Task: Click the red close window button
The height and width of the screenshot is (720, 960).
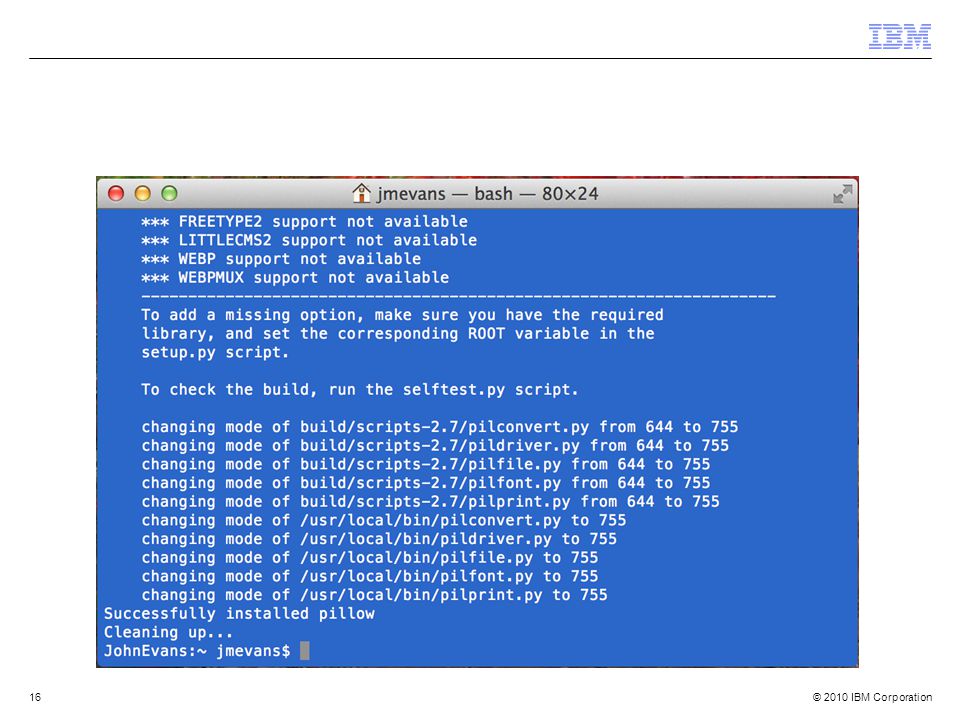Action: (116, 193)
